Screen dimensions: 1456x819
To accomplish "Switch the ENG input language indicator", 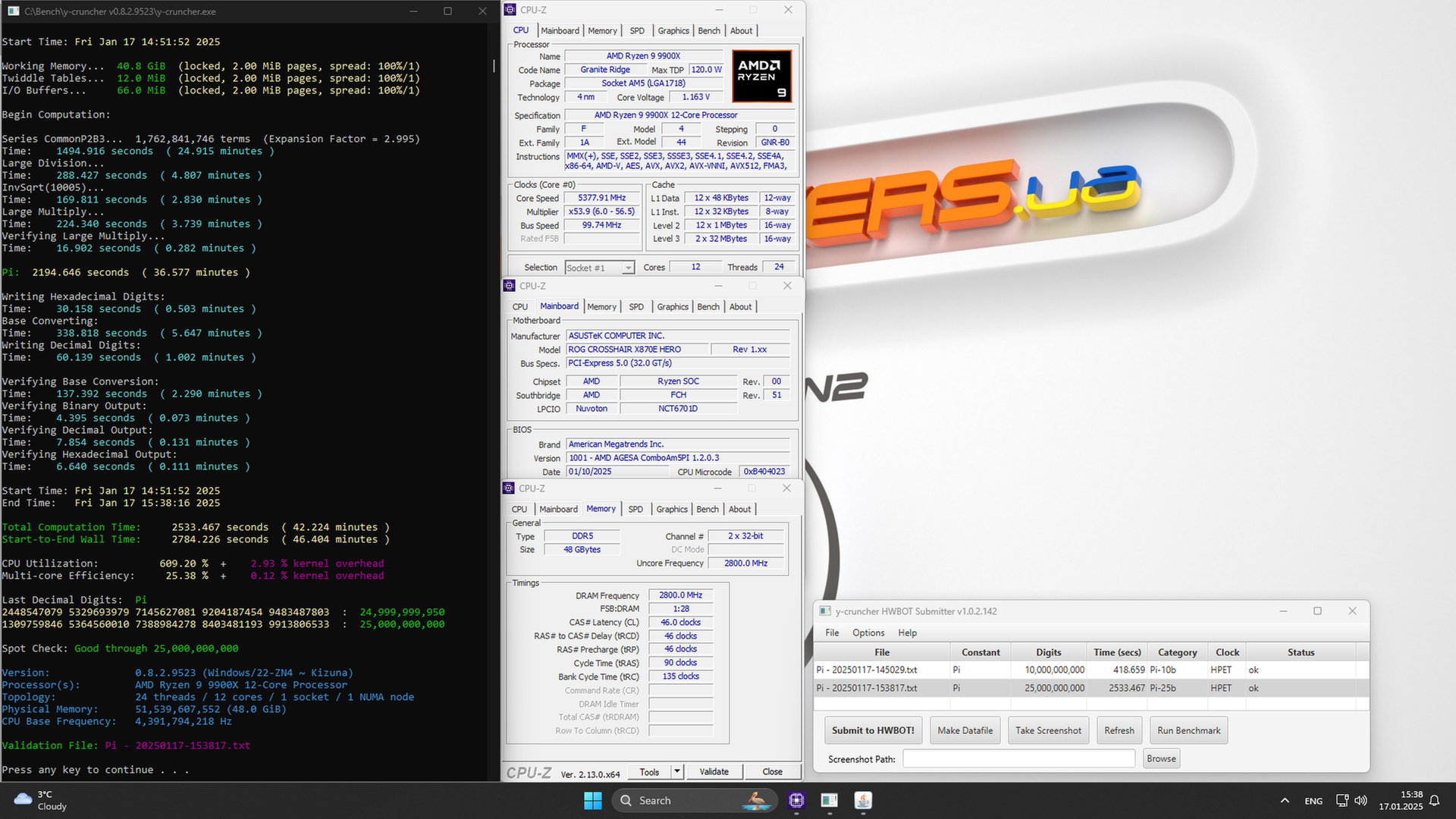I will tap(1313, 800).
